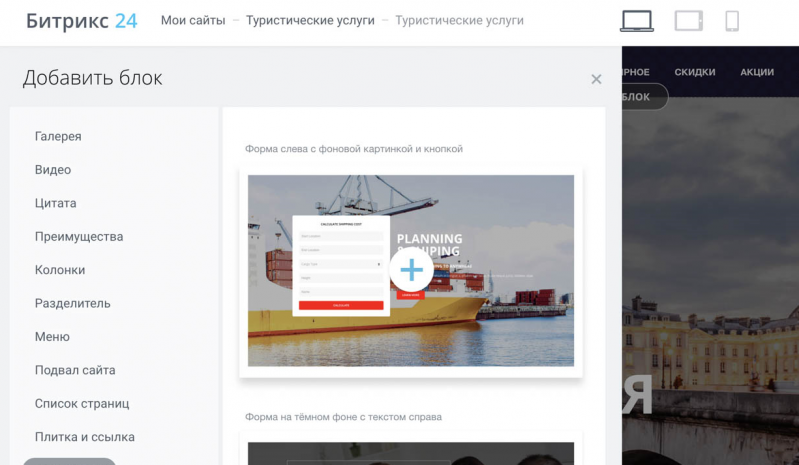Choose Цитата block category

click(56, 203)
